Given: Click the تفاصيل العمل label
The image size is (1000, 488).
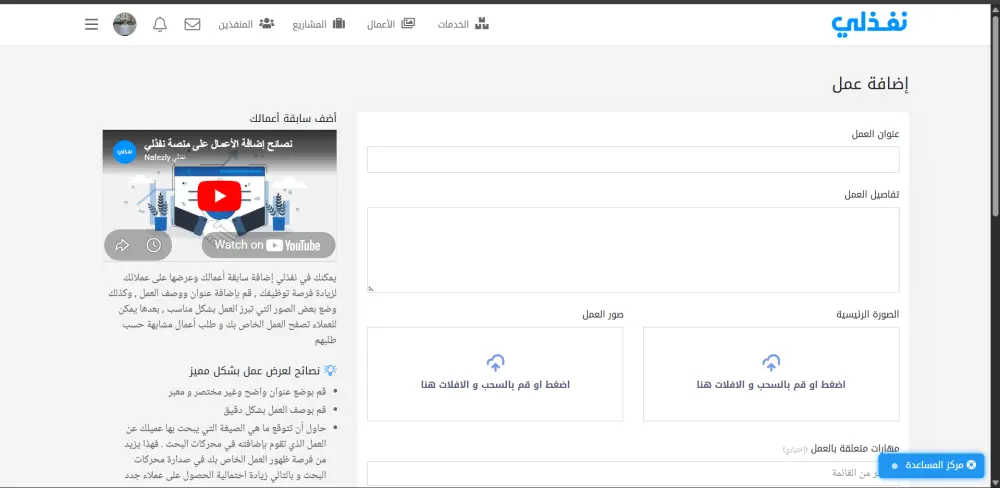Looking at the screenshot, I should (872, 195).
